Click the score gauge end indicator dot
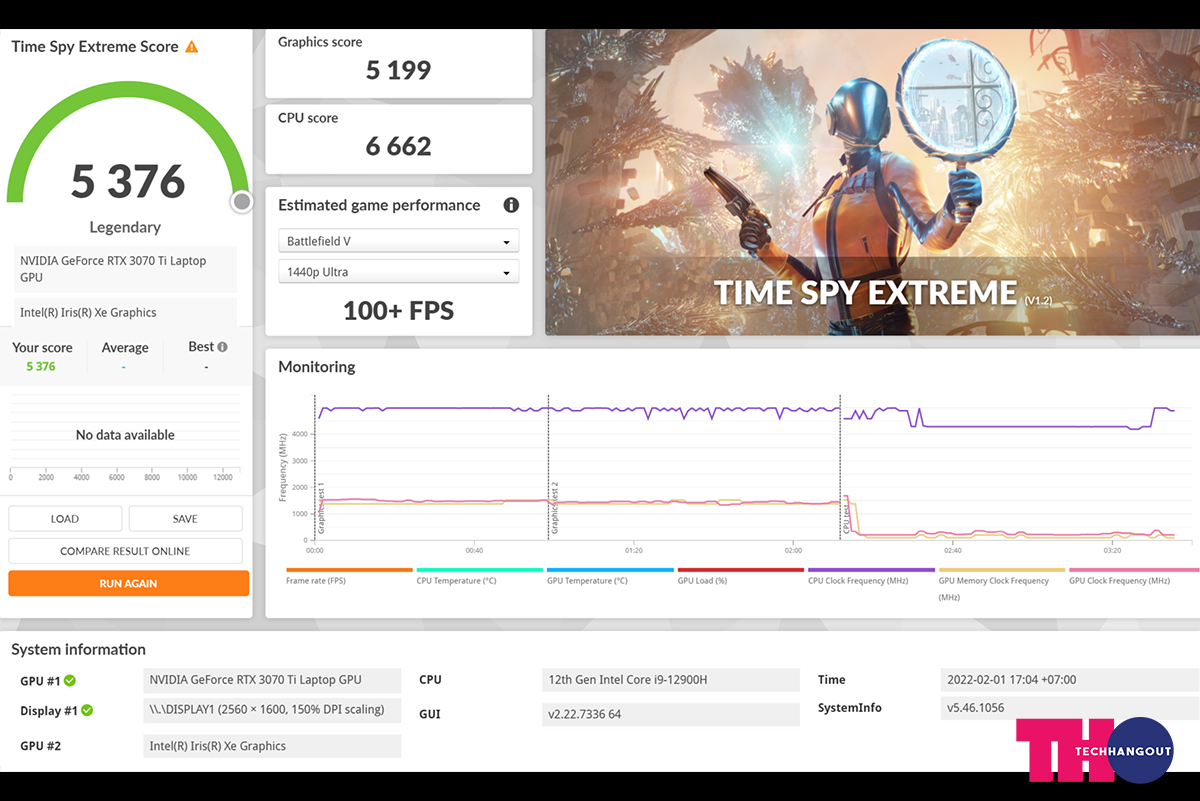Image resolution: width=1200 pixels, height=801 pixels. 241,202
